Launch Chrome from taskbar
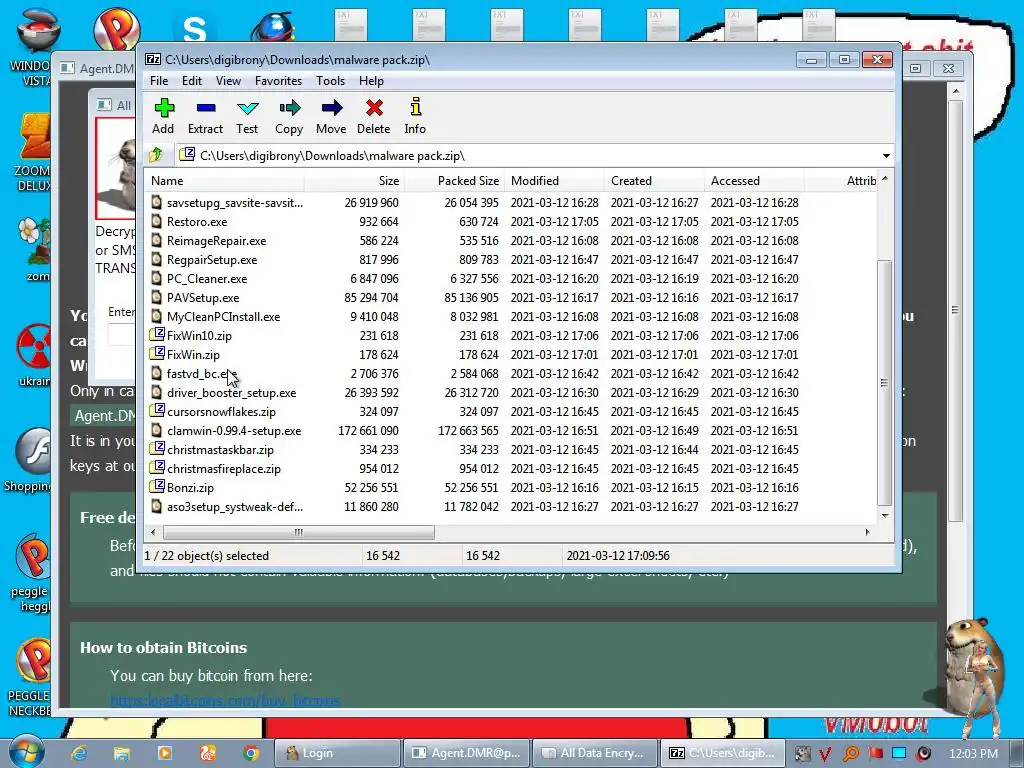Viewport: 1024px width, 768px height. point(251,753)
